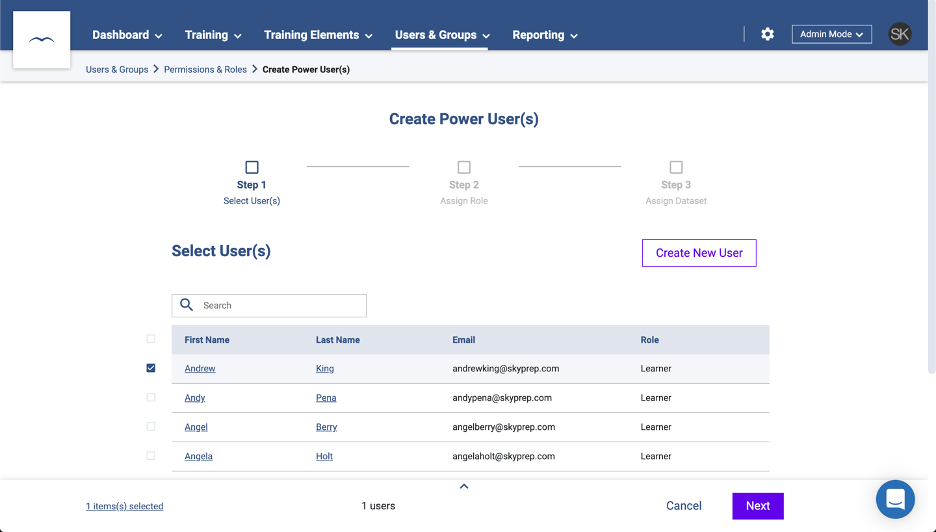The height and width of the screenshot is (532, 936).
Task: Open the Reporting menu
Action: [545, 35]
